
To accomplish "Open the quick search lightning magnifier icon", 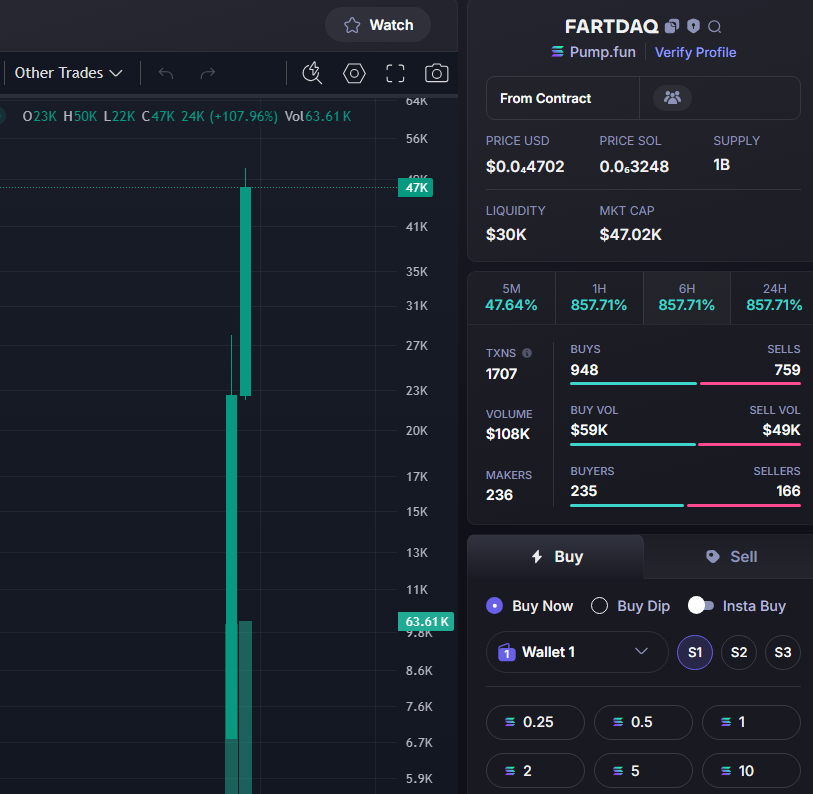I will coord(312,73).
